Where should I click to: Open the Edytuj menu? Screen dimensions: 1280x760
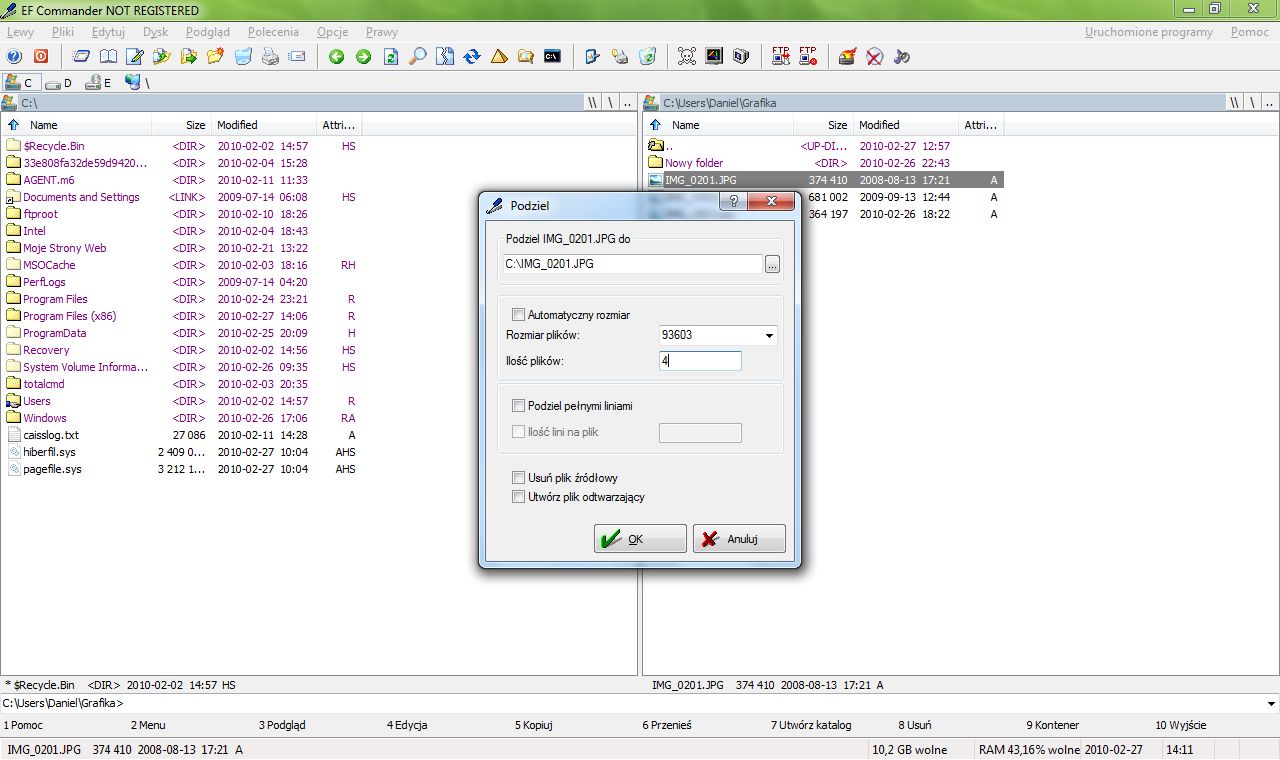(108, 32)
